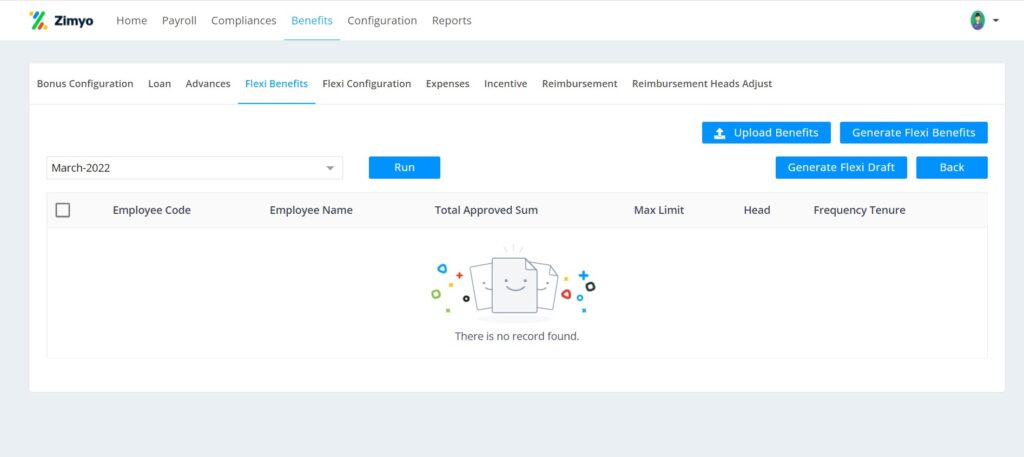Click Generate Flexi Benefits

point(914,133)
